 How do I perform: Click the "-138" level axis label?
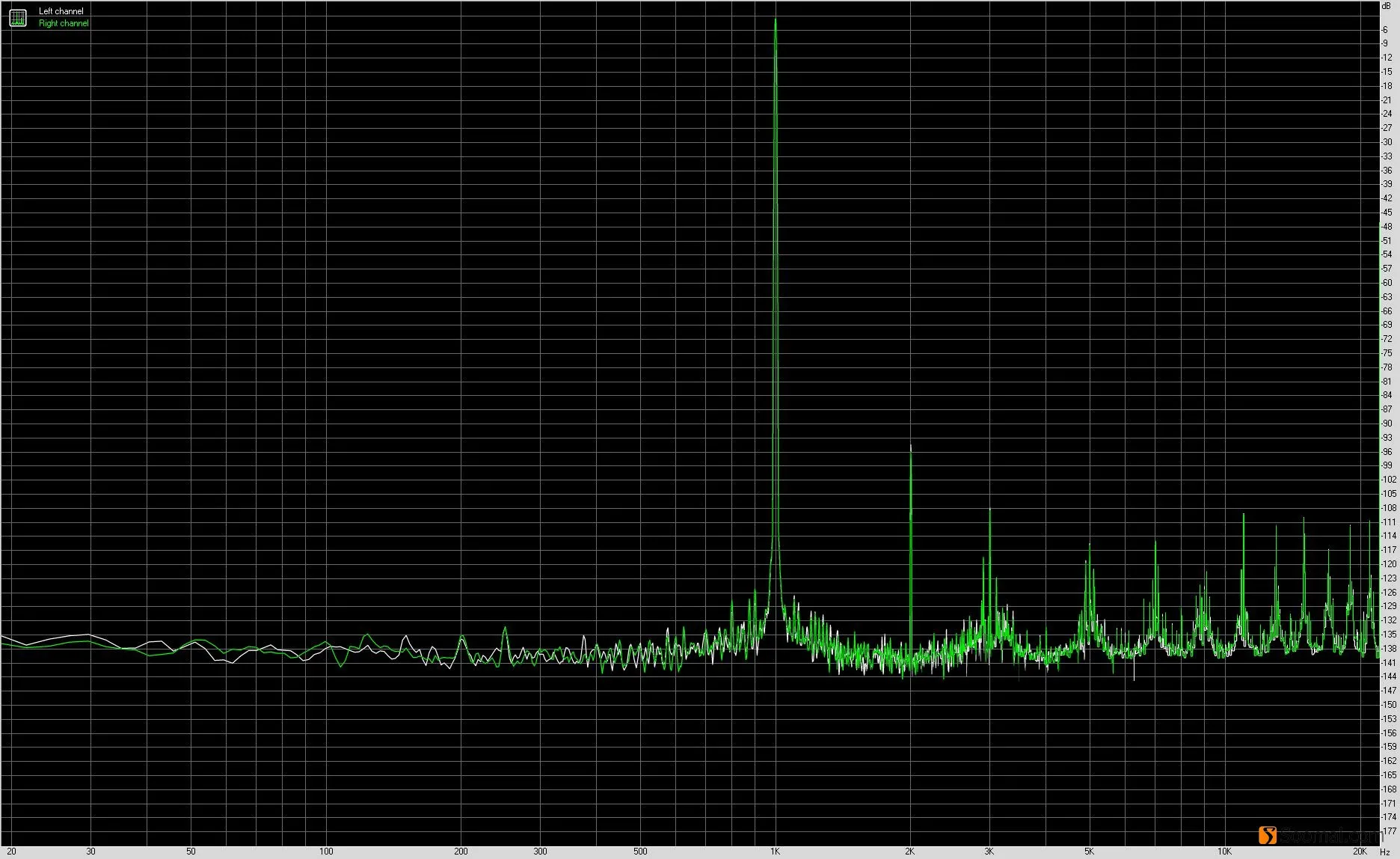click(1389, 649)
